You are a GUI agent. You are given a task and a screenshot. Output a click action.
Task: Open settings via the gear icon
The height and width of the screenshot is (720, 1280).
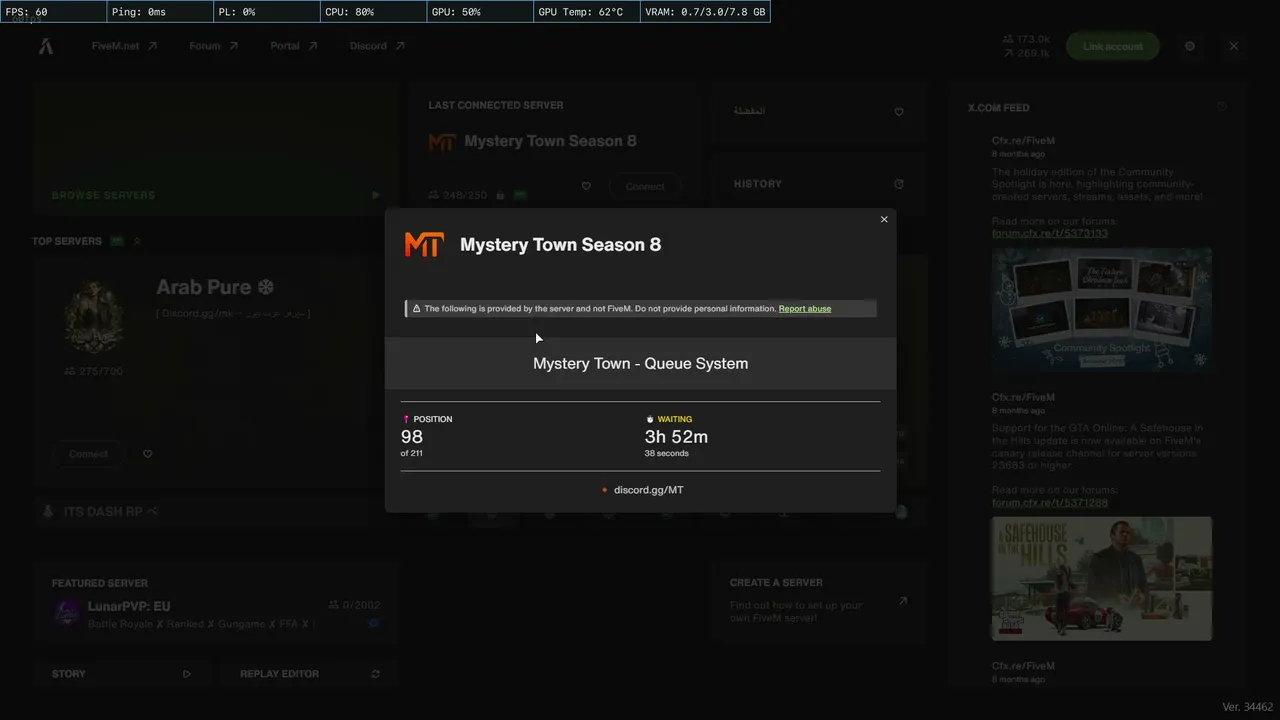point(1190,46)
